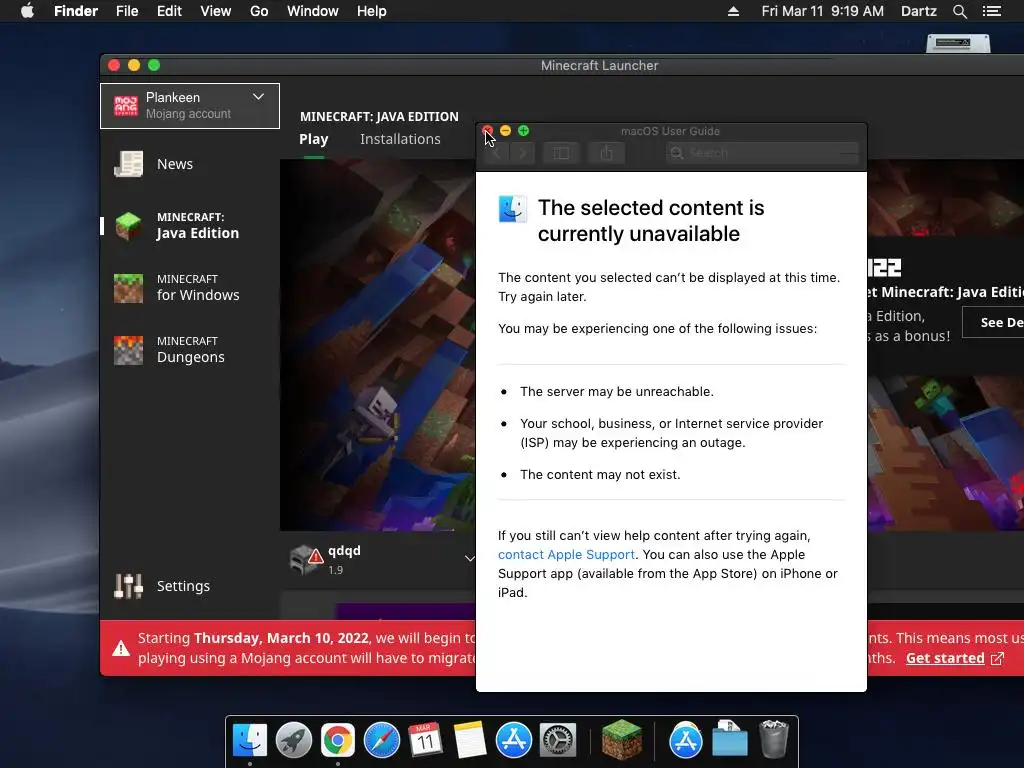Click forward arrow in macOS User Guide
1024x768 pixels.
(x=522, y=153)
